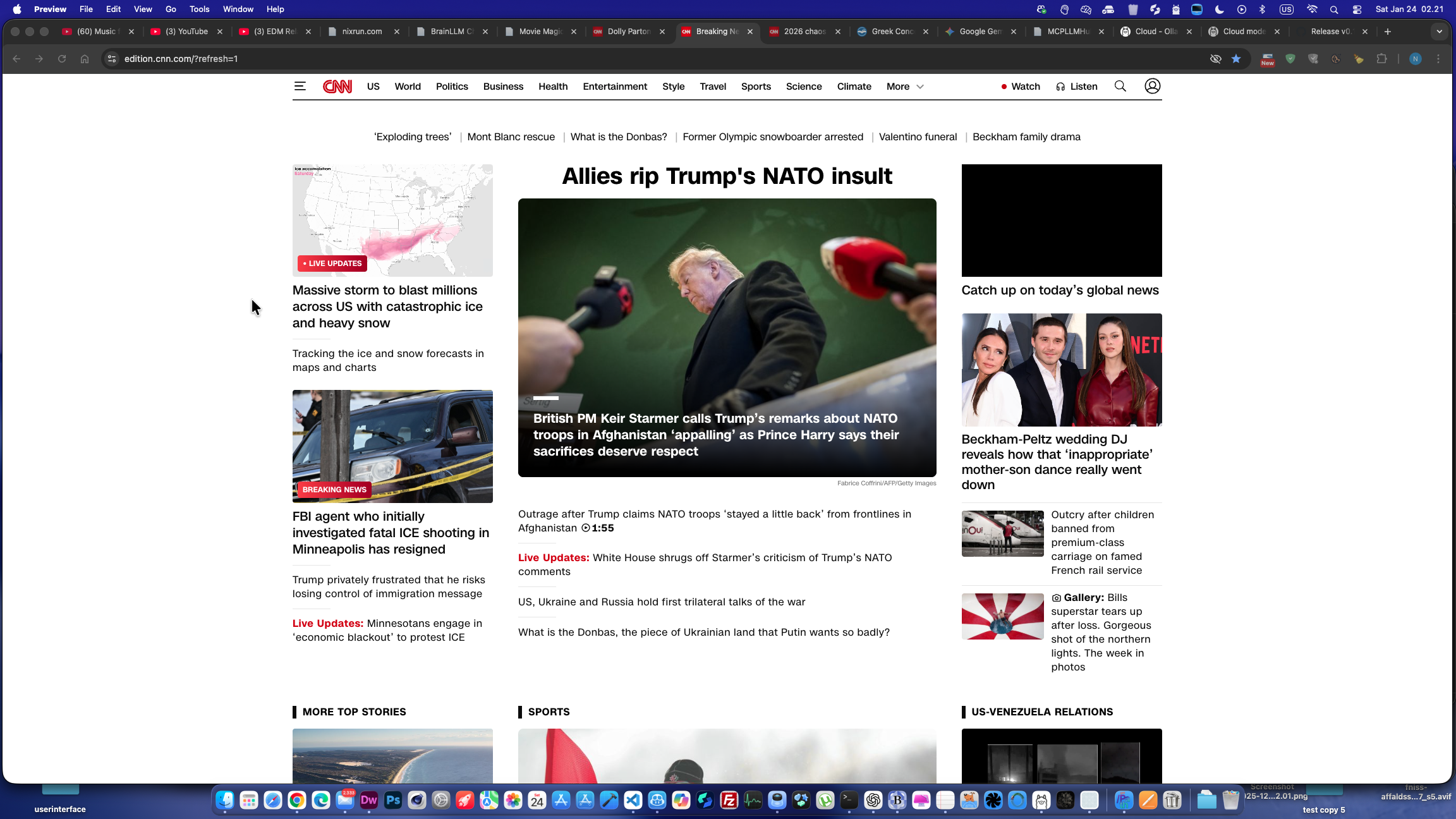Viewport: 1456px width, 819px height.
Task: Click the Watch live link
Action: tap(1020, 87)
